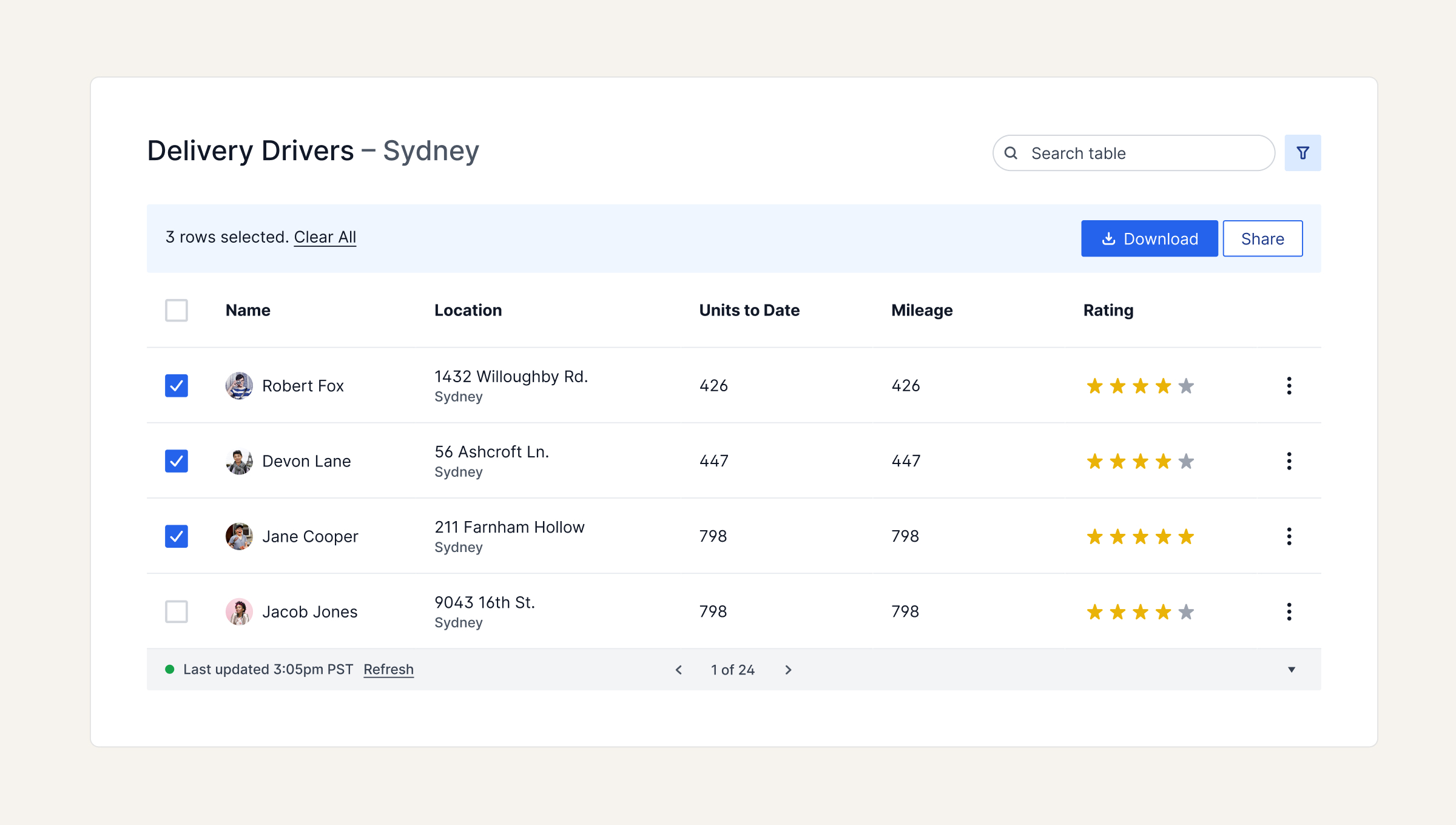This screenshot has height=825, width=1456.
Task: Sort by Units to Date column header
Action: coord(749,311)
